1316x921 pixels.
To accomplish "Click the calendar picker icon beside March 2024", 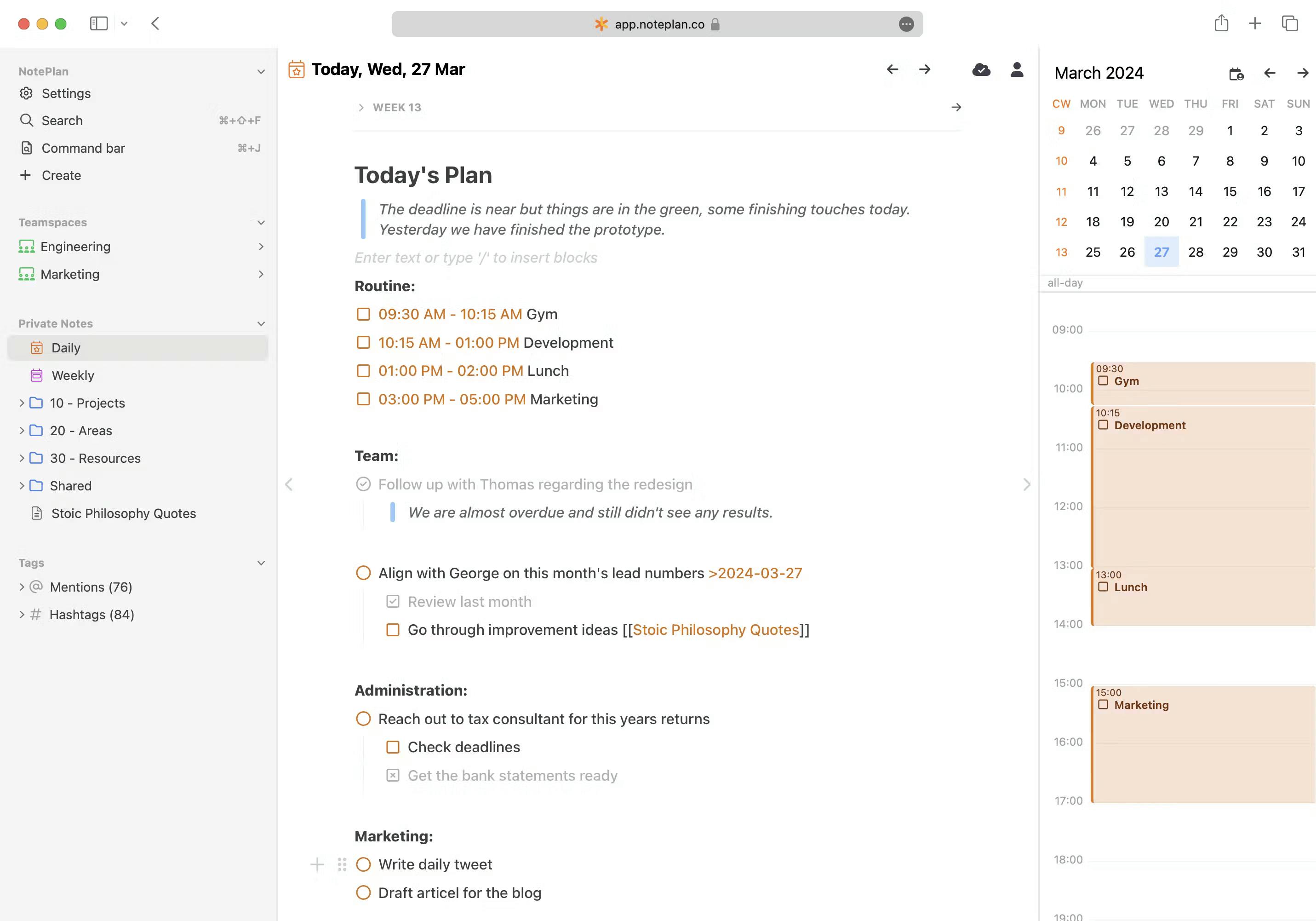I will [1236, 73].
